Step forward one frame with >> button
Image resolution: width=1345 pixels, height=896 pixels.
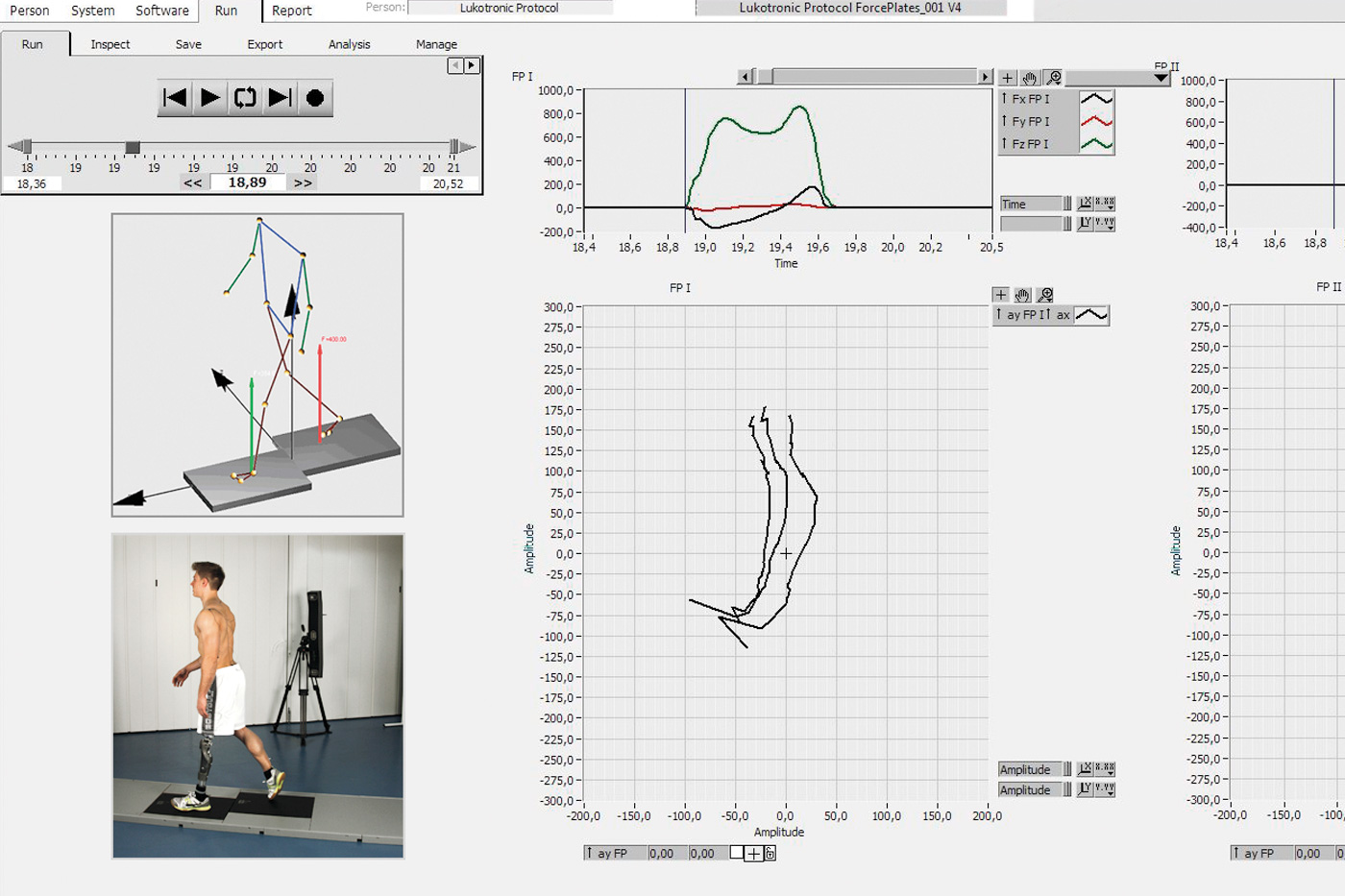click(303, 182)
